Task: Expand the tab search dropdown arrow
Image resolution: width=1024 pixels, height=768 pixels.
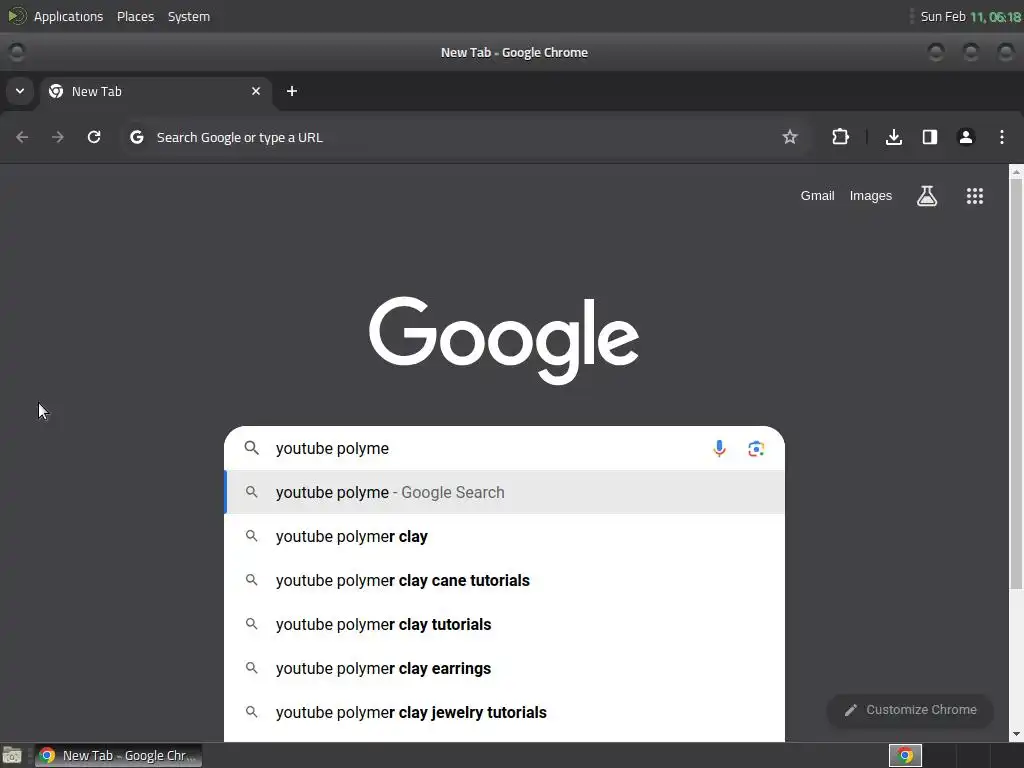Action: tap(20, 91)
